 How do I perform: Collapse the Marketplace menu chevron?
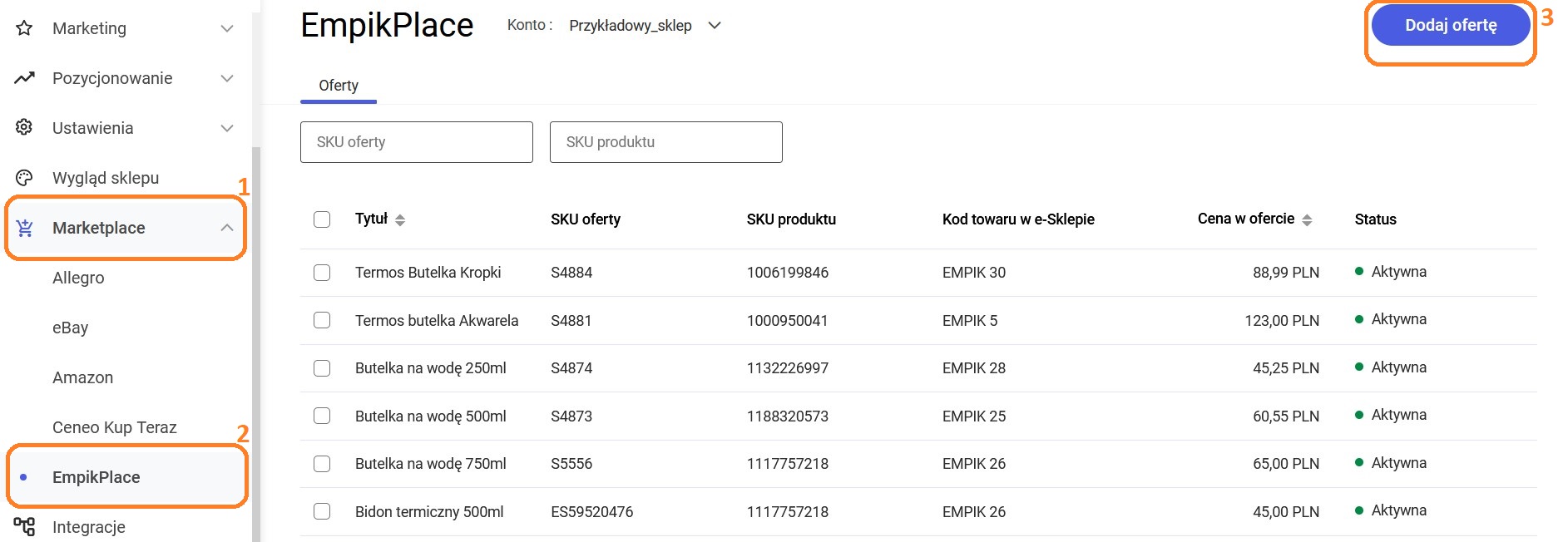tap(227, 228)
